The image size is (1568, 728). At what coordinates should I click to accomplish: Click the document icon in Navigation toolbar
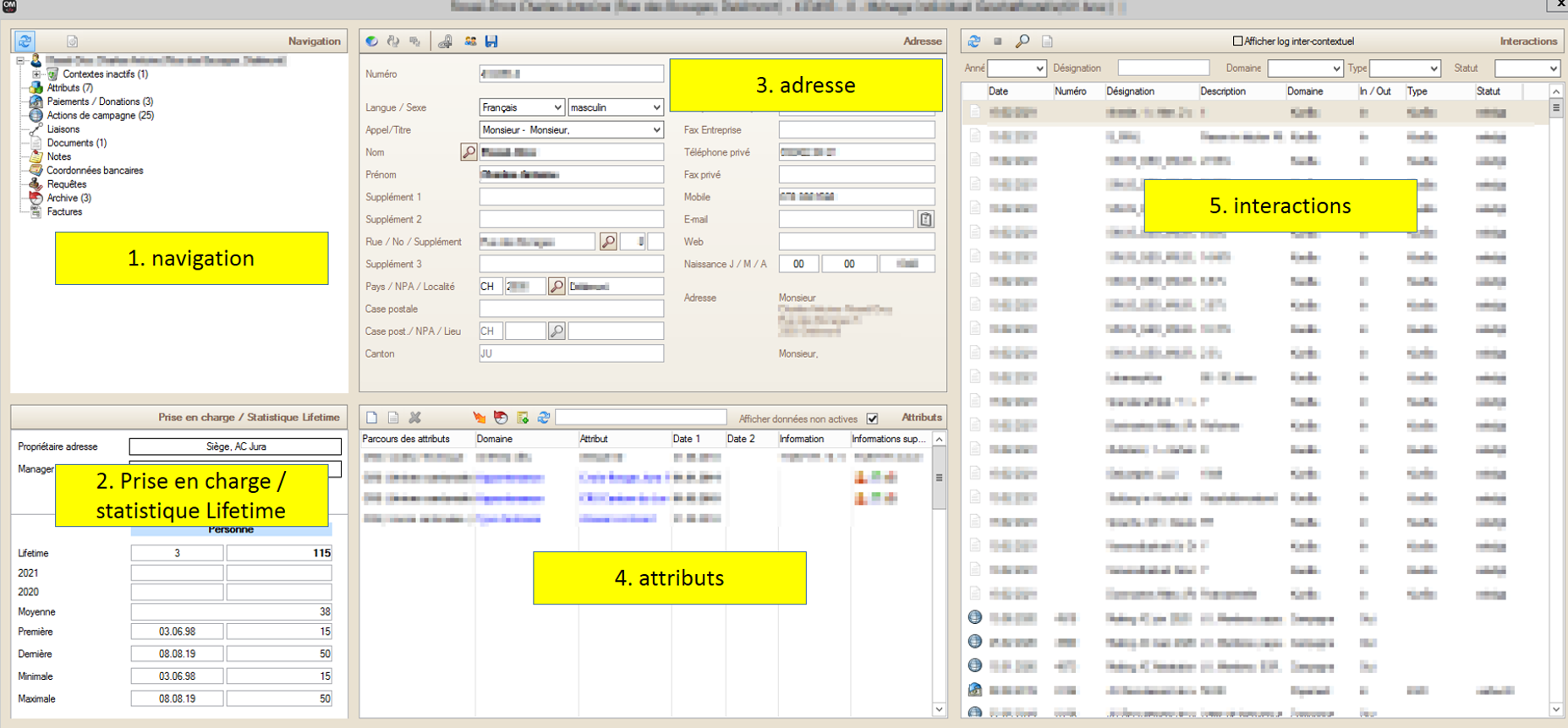[73, 41]
